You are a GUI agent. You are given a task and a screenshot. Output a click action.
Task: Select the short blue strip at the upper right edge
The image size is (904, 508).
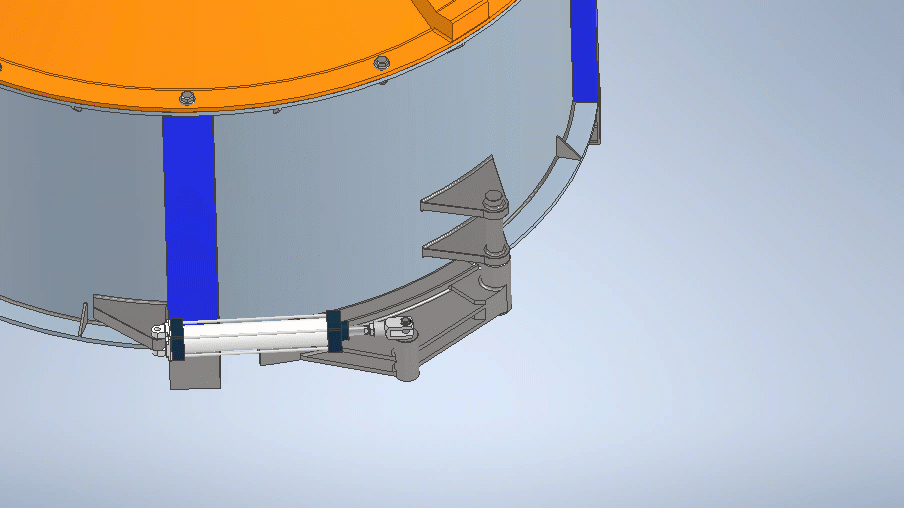pyautogui.click(x=583, y=51)
